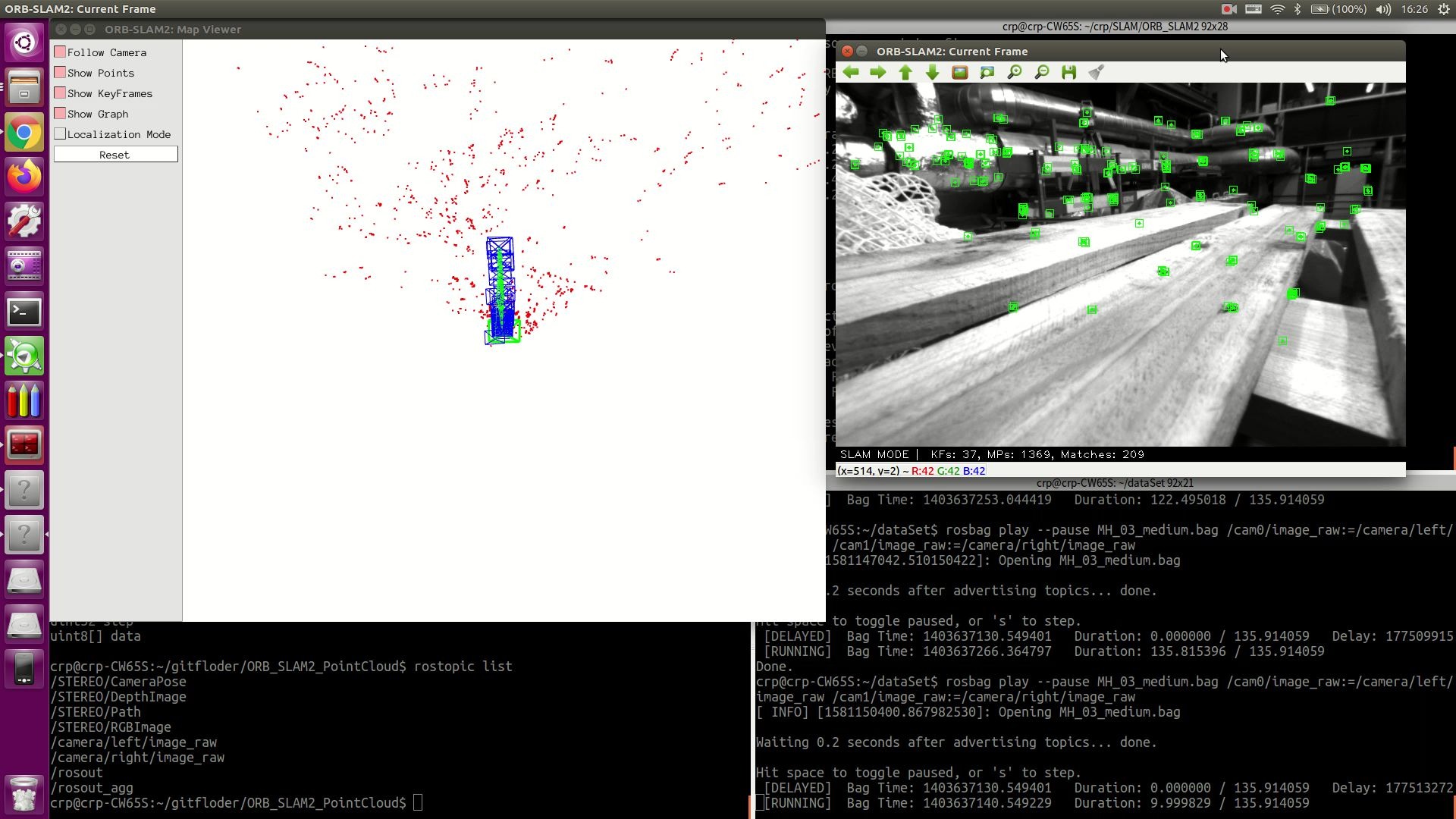Image resolution: width=1456 pixels, height=819 pixels.
Task: Click the /STEREO/CameraPose topic line
Action: coord(118,682)
